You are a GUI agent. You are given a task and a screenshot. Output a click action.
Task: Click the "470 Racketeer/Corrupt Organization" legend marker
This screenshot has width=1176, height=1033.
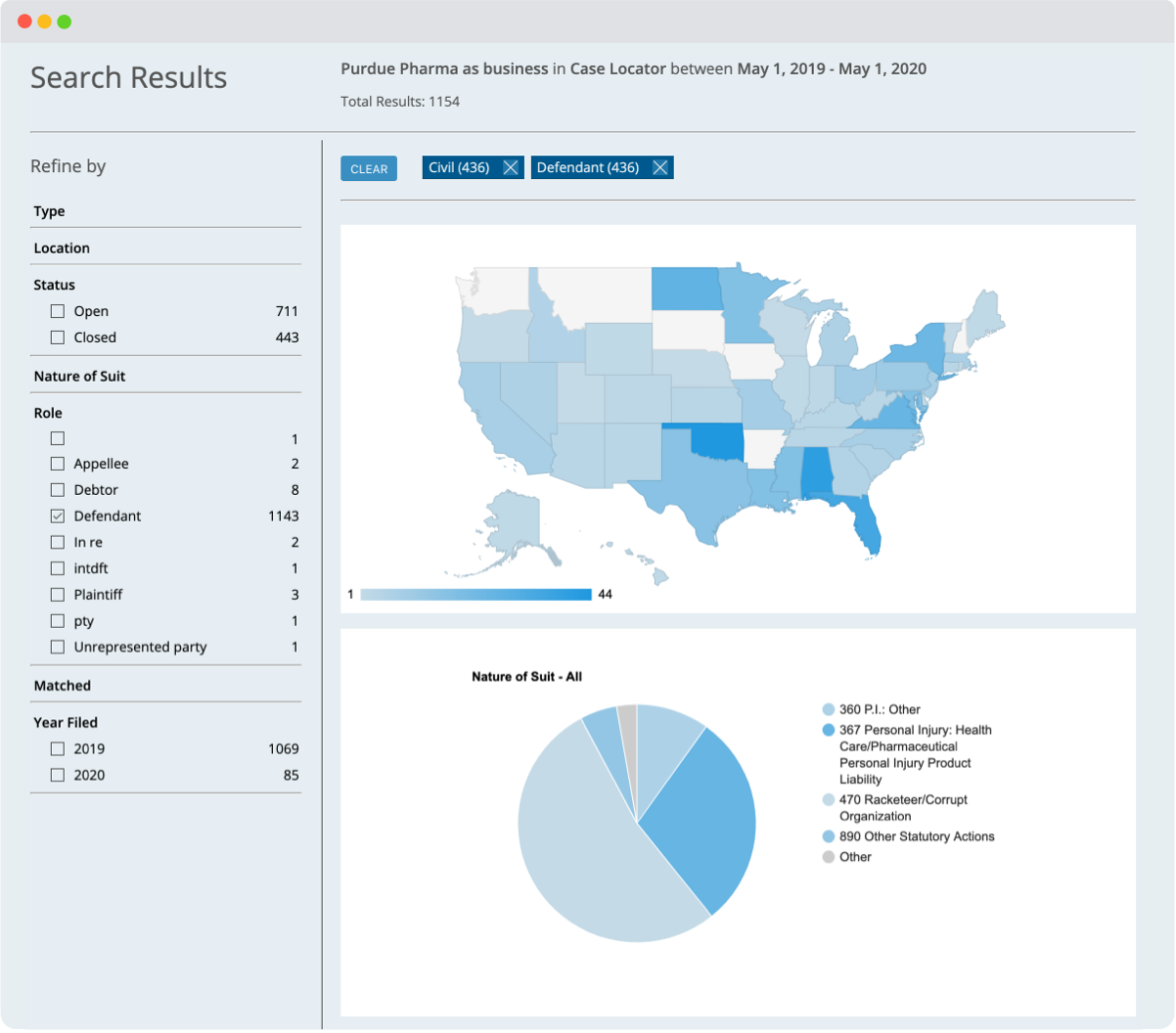(x=828, y=799)
